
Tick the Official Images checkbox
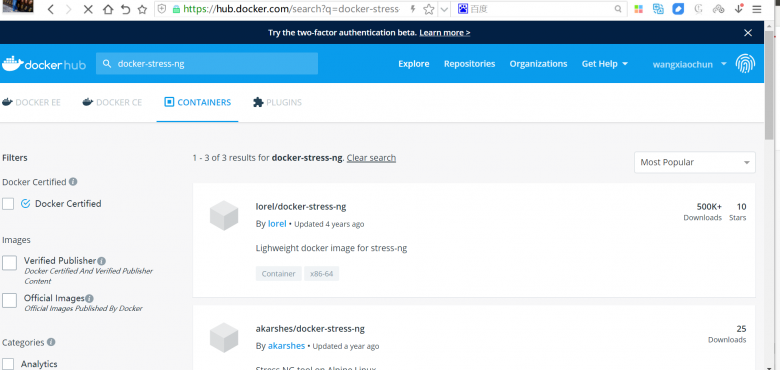coord(9,300)
